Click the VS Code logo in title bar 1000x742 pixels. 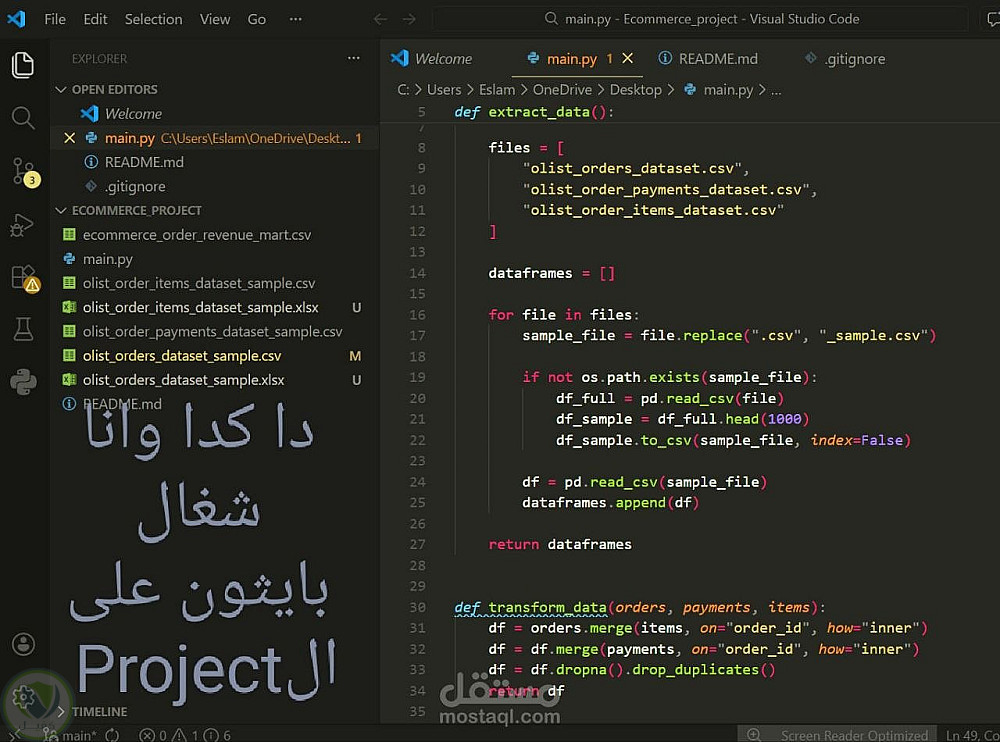click(x=16, y=19)
